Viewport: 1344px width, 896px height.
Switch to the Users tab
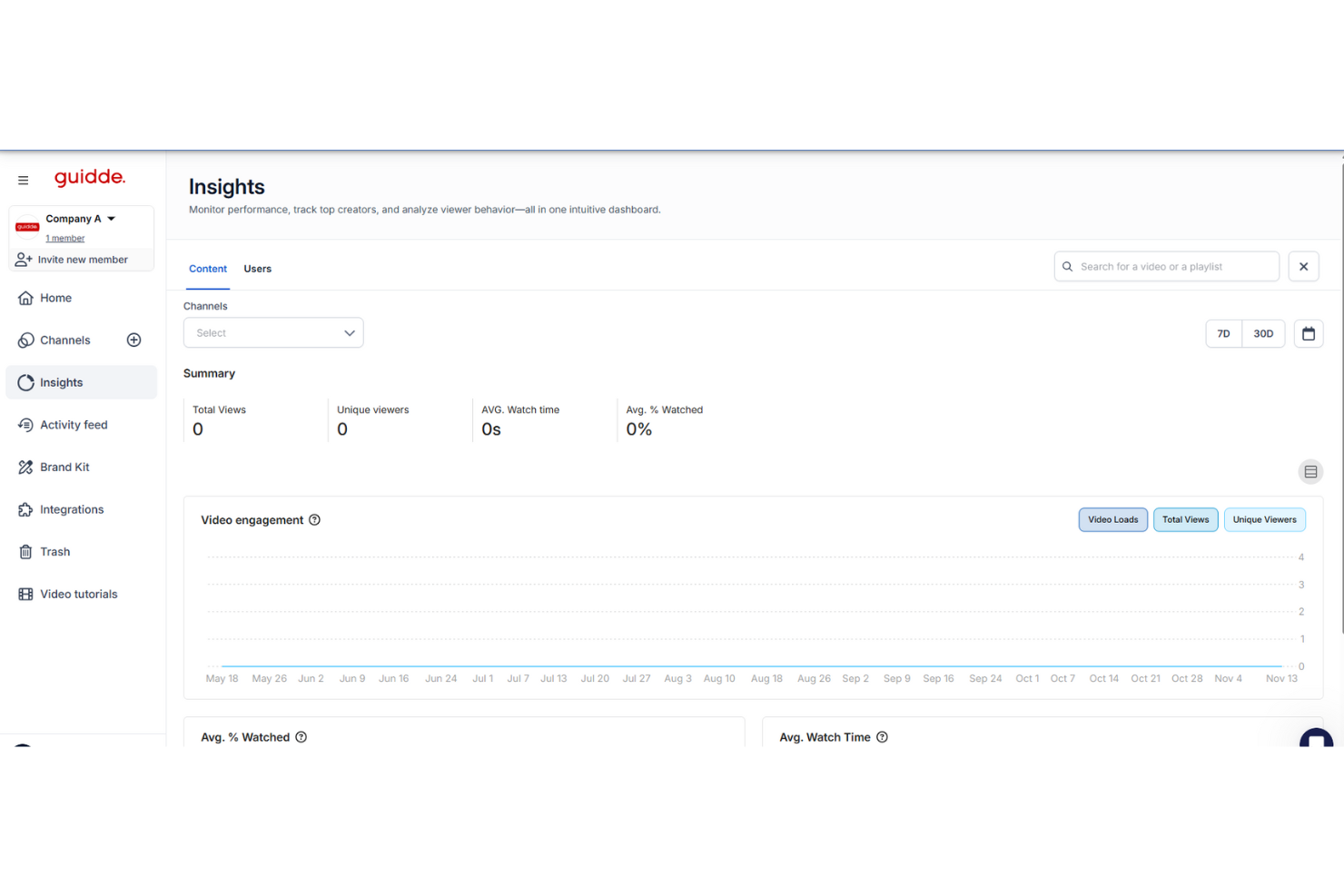click(258, 269)
